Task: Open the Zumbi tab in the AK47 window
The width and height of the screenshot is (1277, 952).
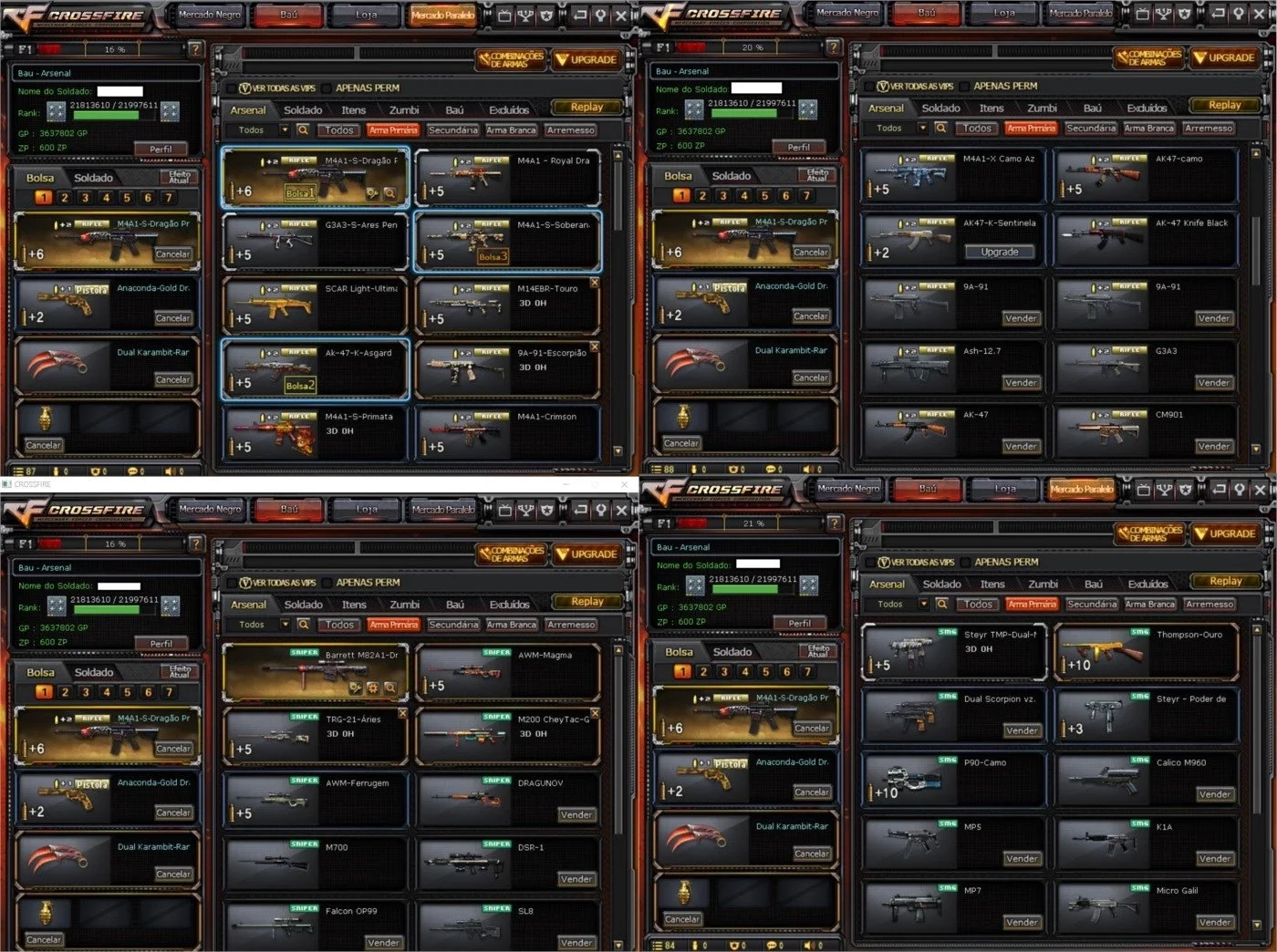Action: (x=1042, y=109)
